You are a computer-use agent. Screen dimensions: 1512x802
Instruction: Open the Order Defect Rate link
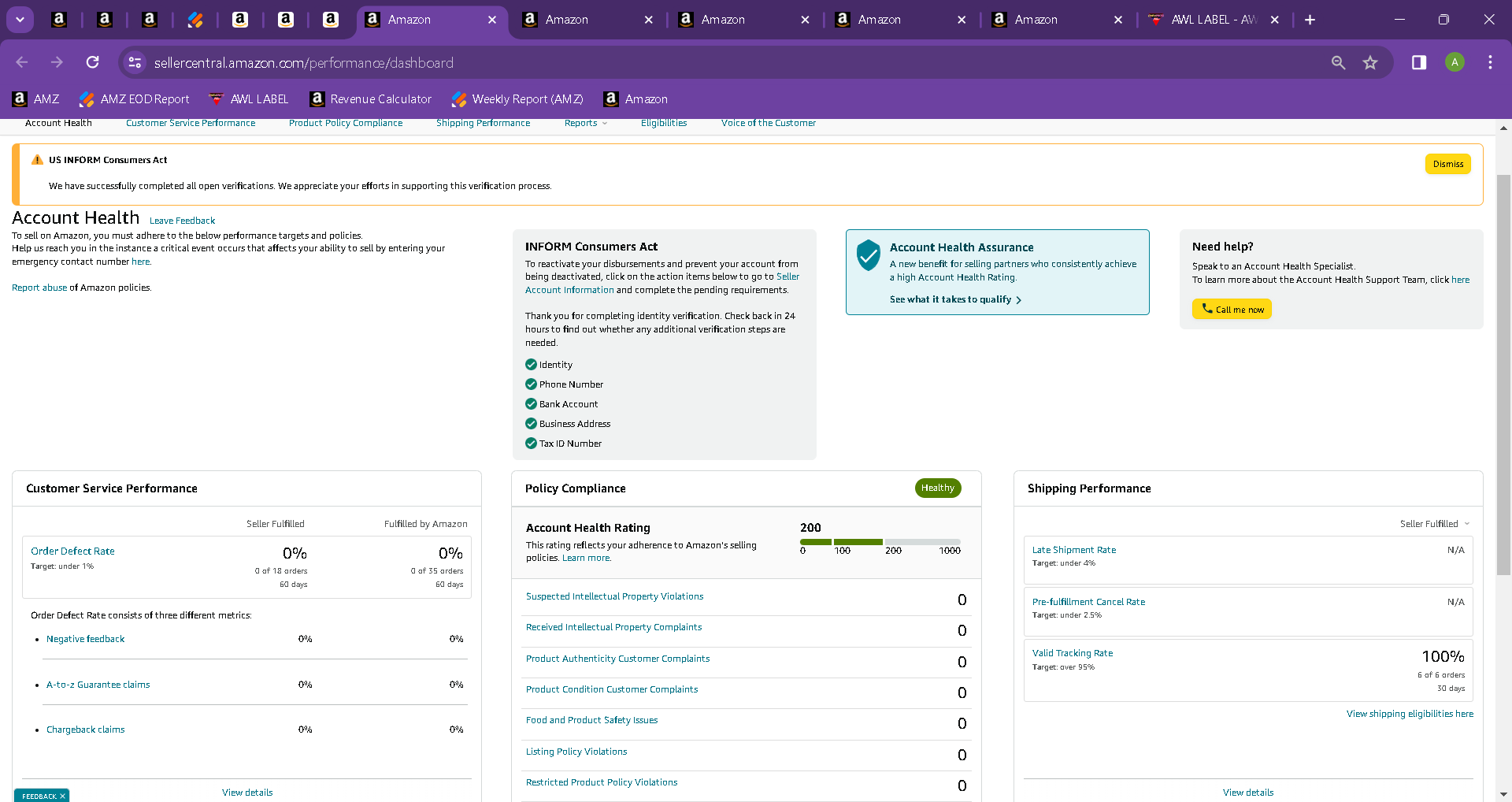click(x=72, y=551)
